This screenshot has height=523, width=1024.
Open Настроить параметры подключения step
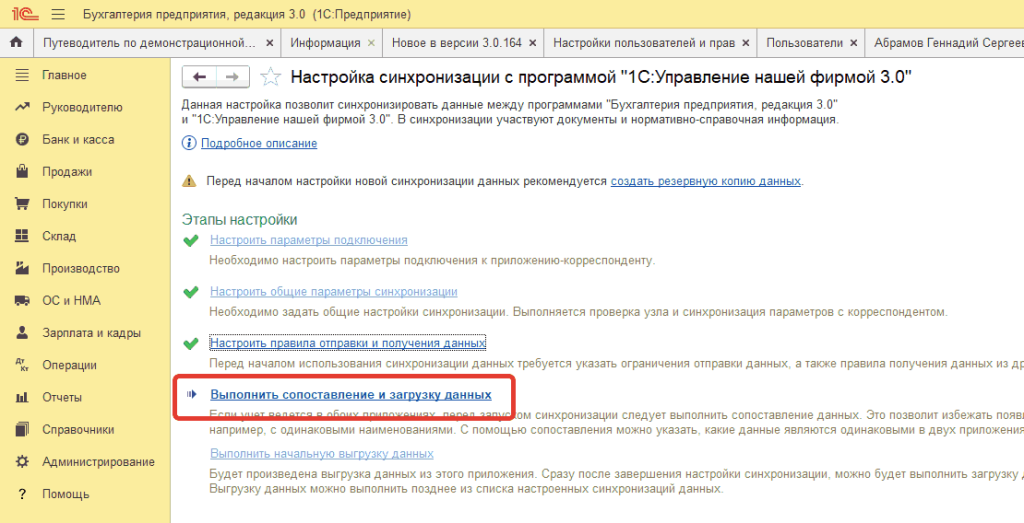click(308, 240)
